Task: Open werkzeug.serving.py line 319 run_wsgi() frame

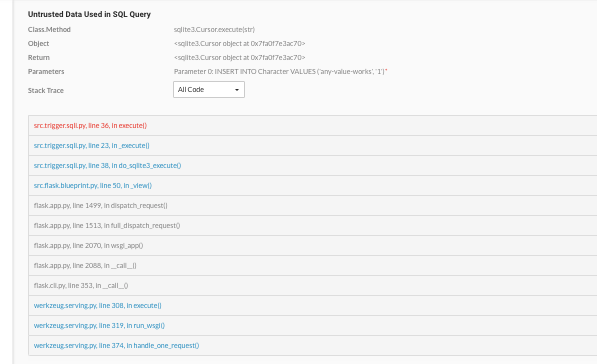Action: click(99, 326)
